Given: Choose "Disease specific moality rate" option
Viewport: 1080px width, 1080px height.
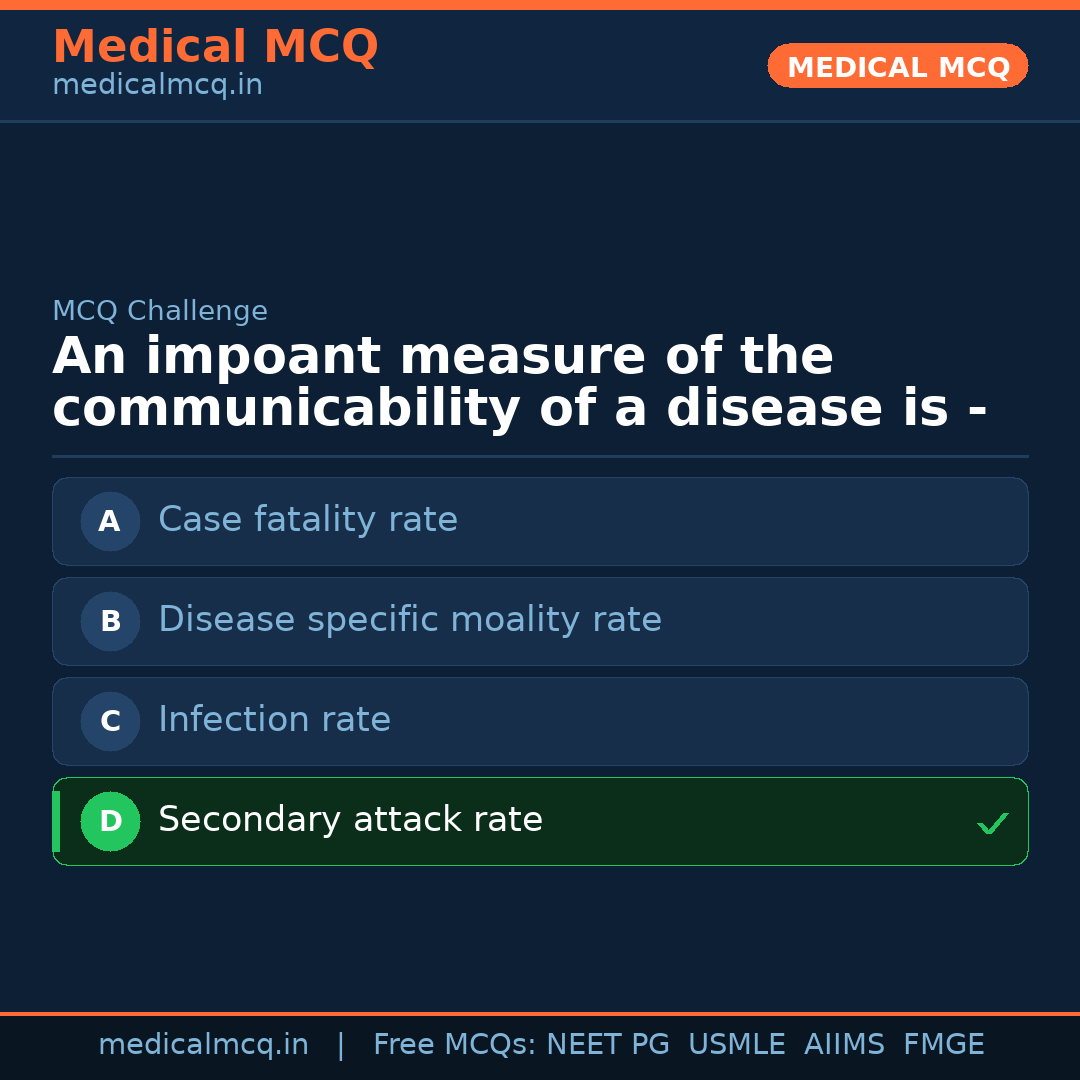Looking at the screenshot, I should coord(410,620).
